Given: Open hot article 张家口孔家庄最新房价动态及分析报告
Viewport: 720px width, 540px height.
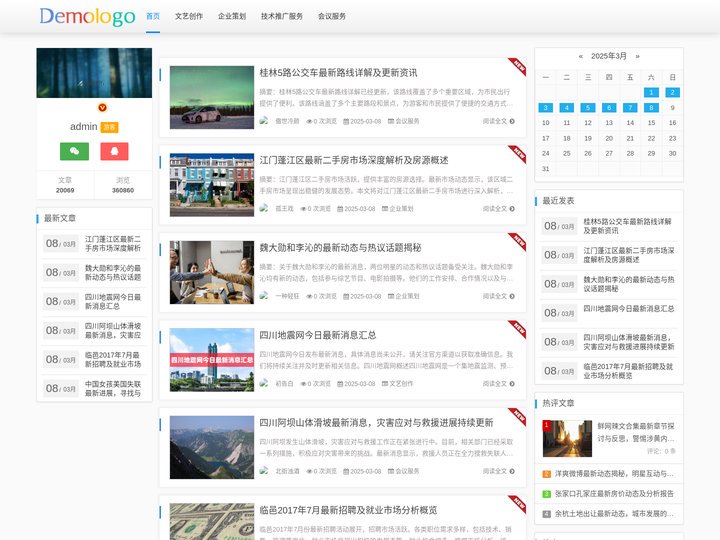Looking at the screenshot, I should pos(614,494).
